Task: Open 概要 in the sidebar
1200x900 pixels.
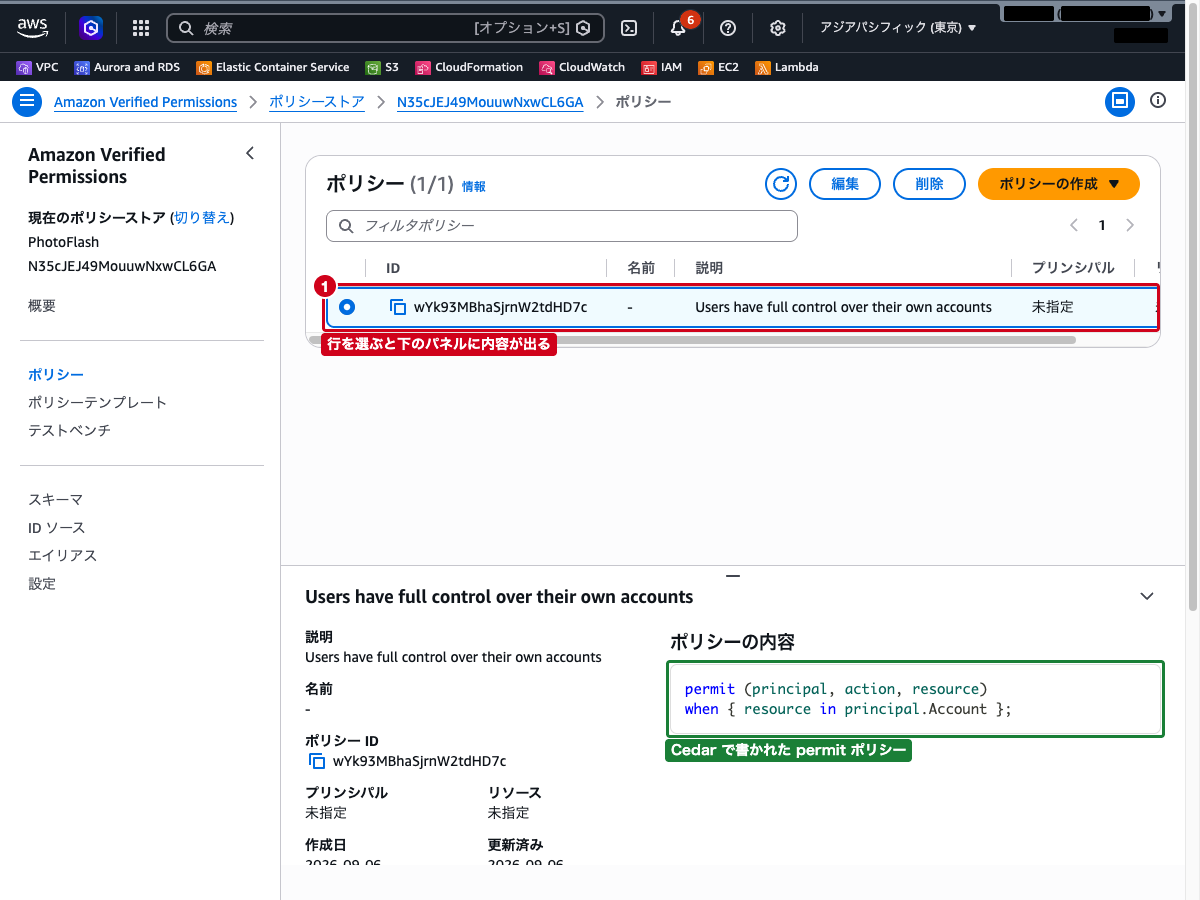Action: 42,305
